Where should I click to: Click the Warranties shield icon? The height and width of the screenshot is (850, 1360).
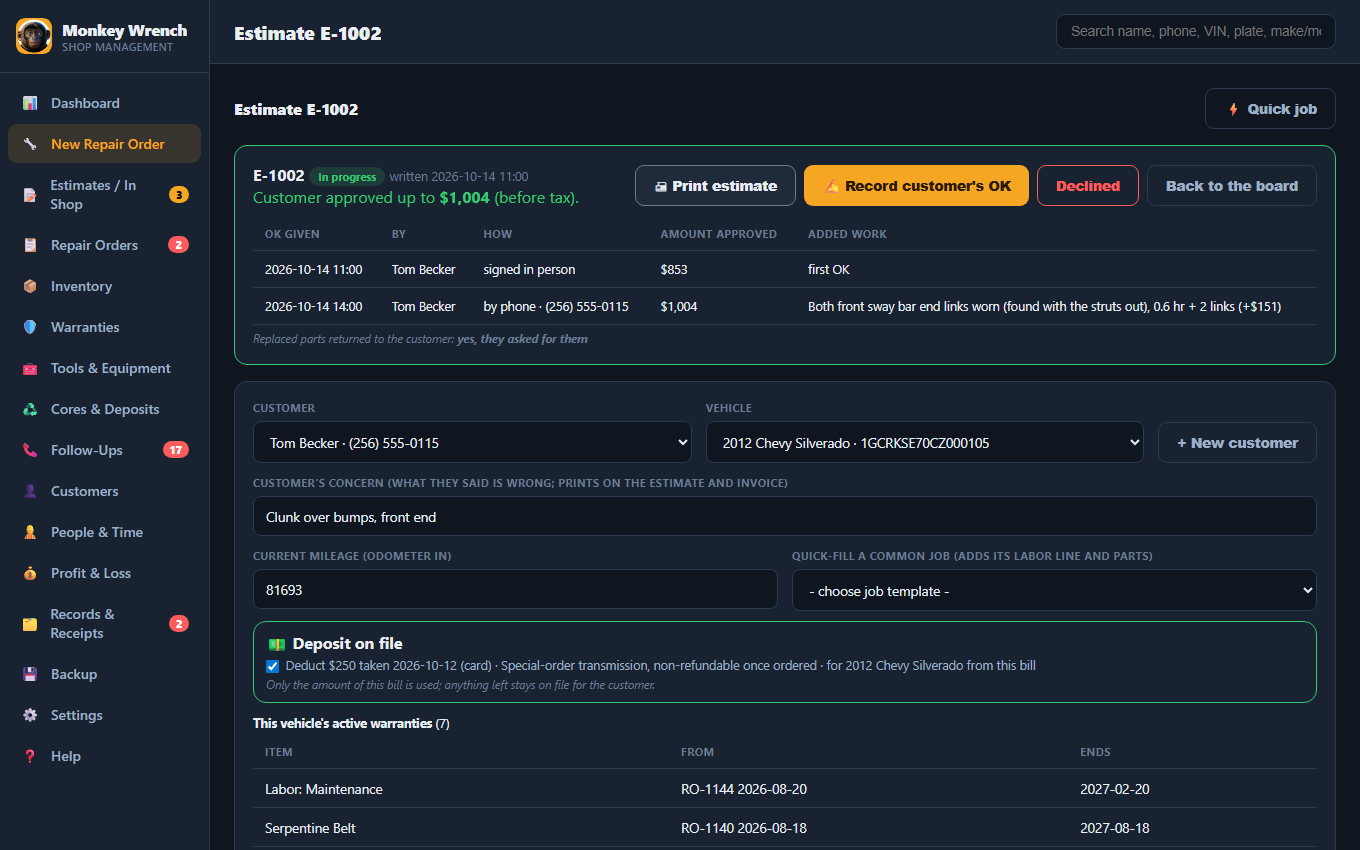30,327
